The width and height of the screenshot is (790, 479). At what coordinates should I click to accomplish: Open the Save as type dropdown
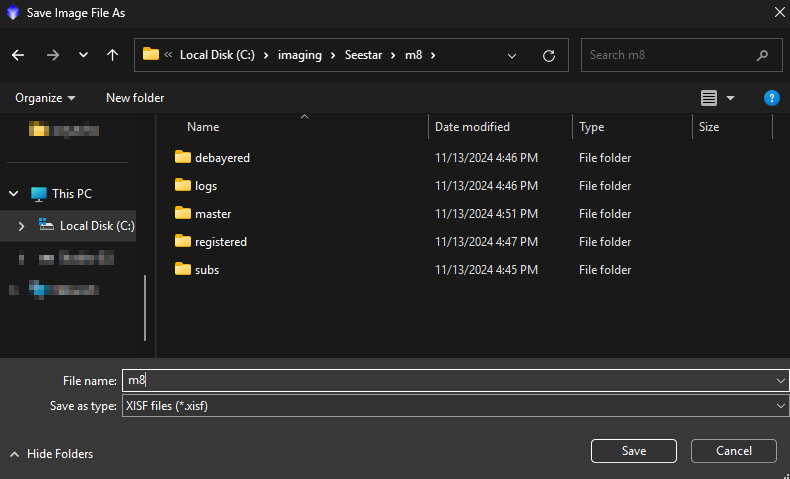pyautogui.click(x=779, y=406)
